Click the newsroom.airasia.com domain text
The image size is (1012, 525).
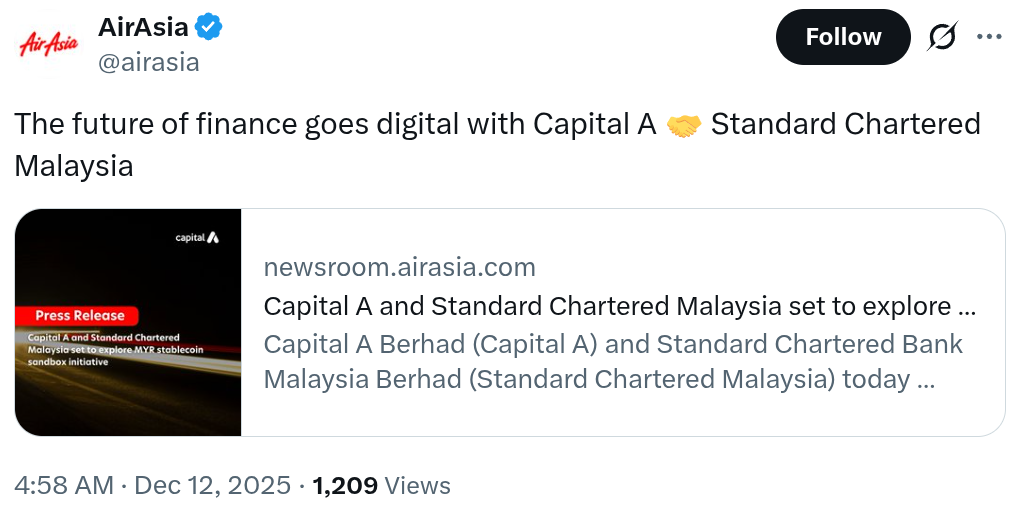399,267
